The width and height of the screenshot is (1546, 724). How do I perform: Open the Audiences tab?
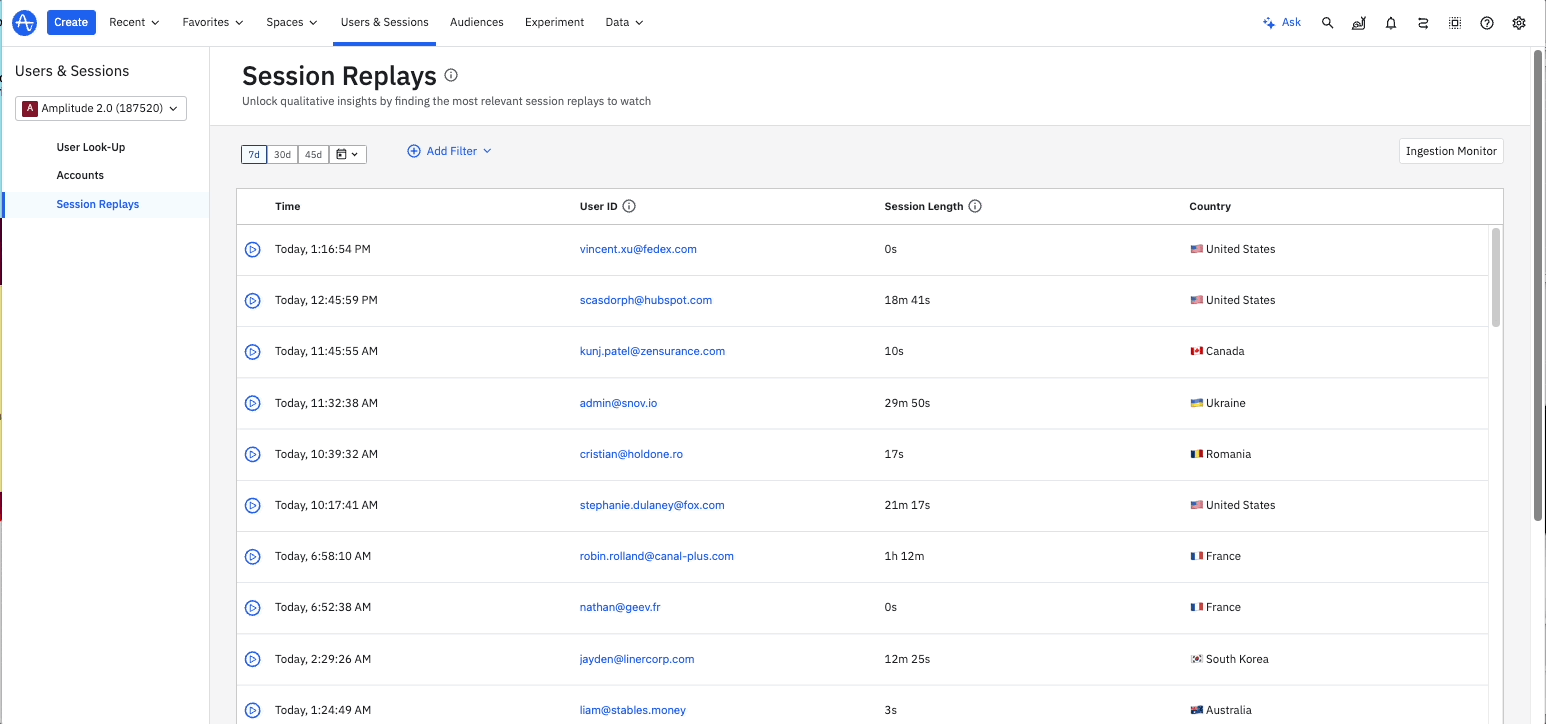tap(476, 22)
